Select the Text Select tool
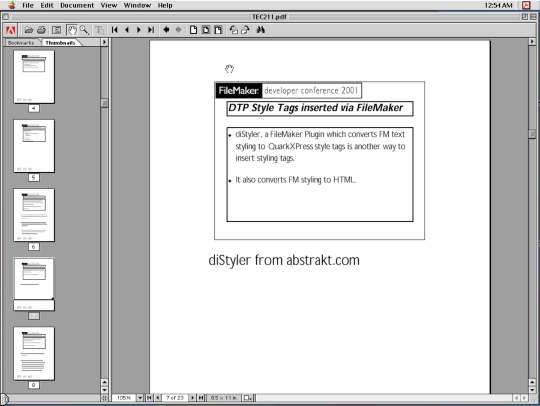This screenshot has height=406, width=540. pyautogui.click(x=100, y=30)
